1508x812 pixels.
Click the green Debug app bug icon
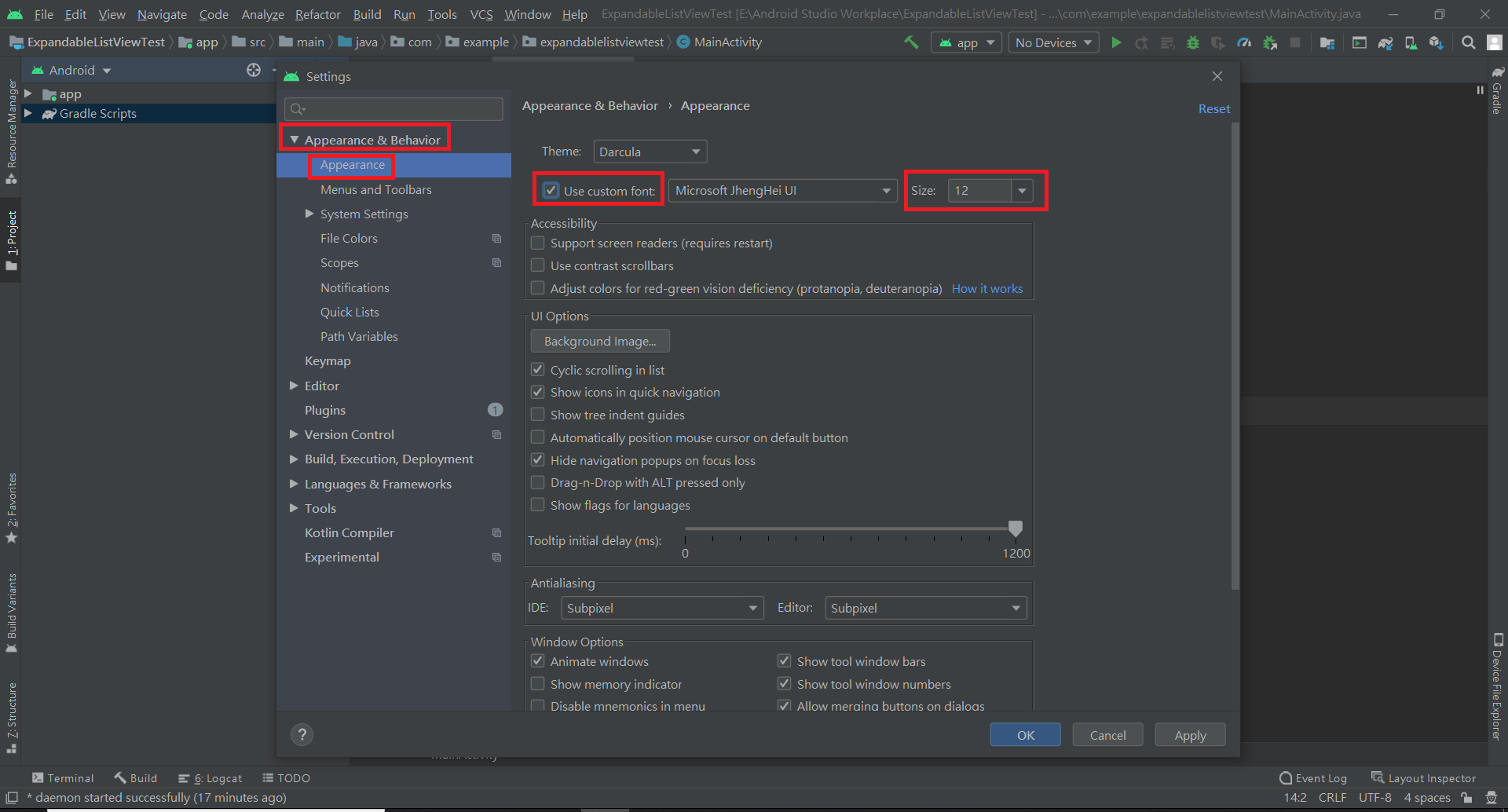click(x=1193, y=42)
